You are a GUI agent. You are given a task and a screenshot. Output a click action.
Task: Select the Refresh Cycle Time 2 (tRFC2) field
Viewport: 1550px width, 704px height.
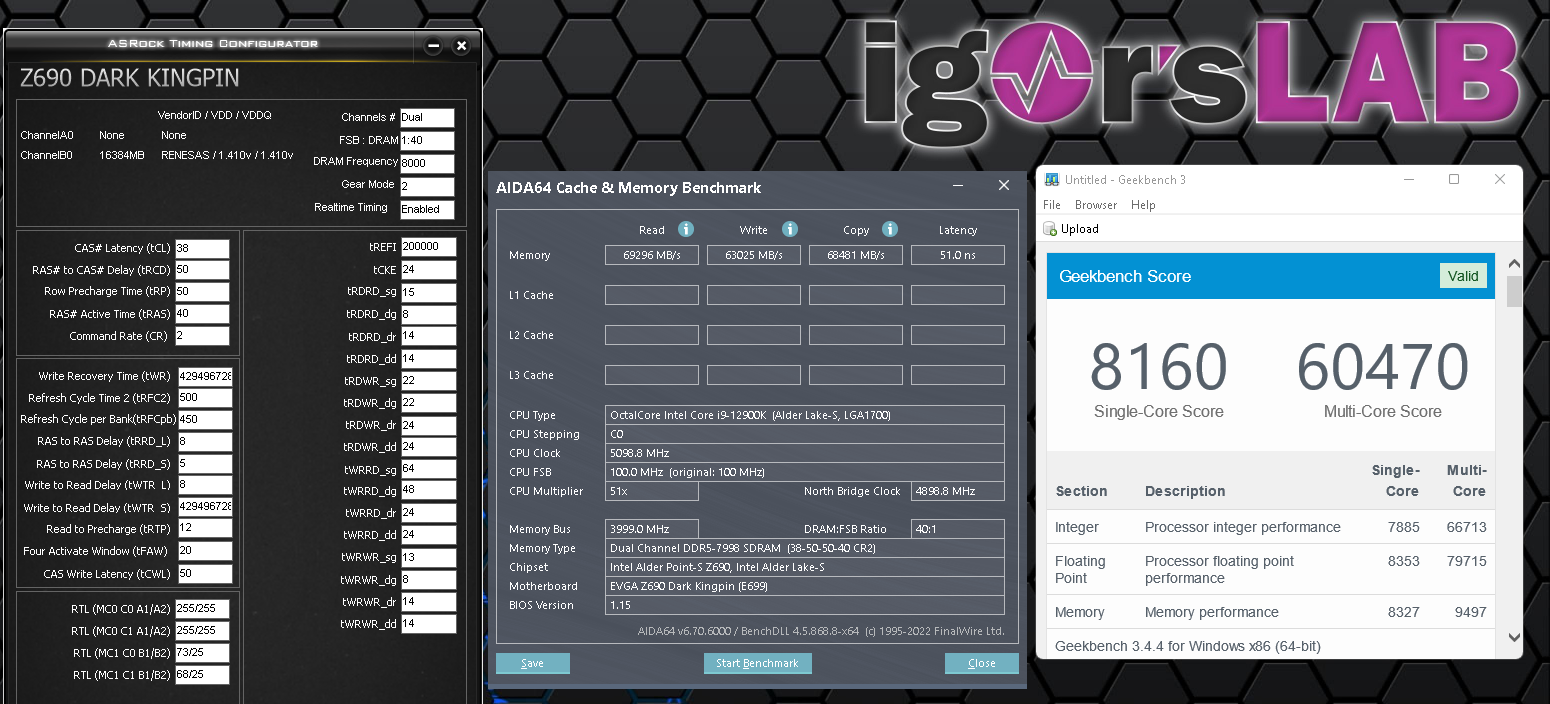(205, 398)
